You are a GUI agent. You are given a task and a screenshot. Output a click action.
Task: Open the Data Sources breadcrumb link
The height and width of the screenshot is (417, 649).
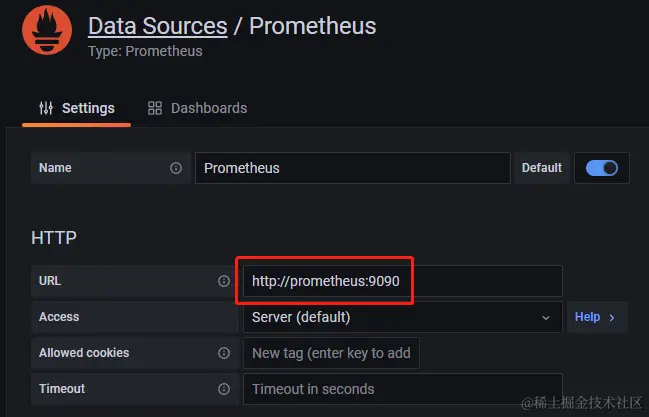(157, 25)
